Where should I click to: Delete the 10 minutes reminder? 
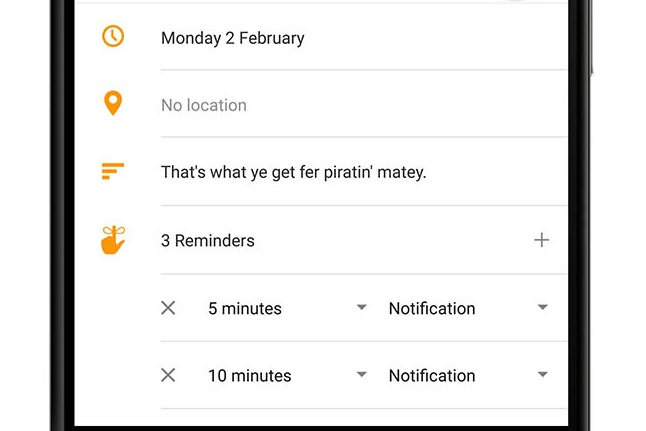(168, 375)
